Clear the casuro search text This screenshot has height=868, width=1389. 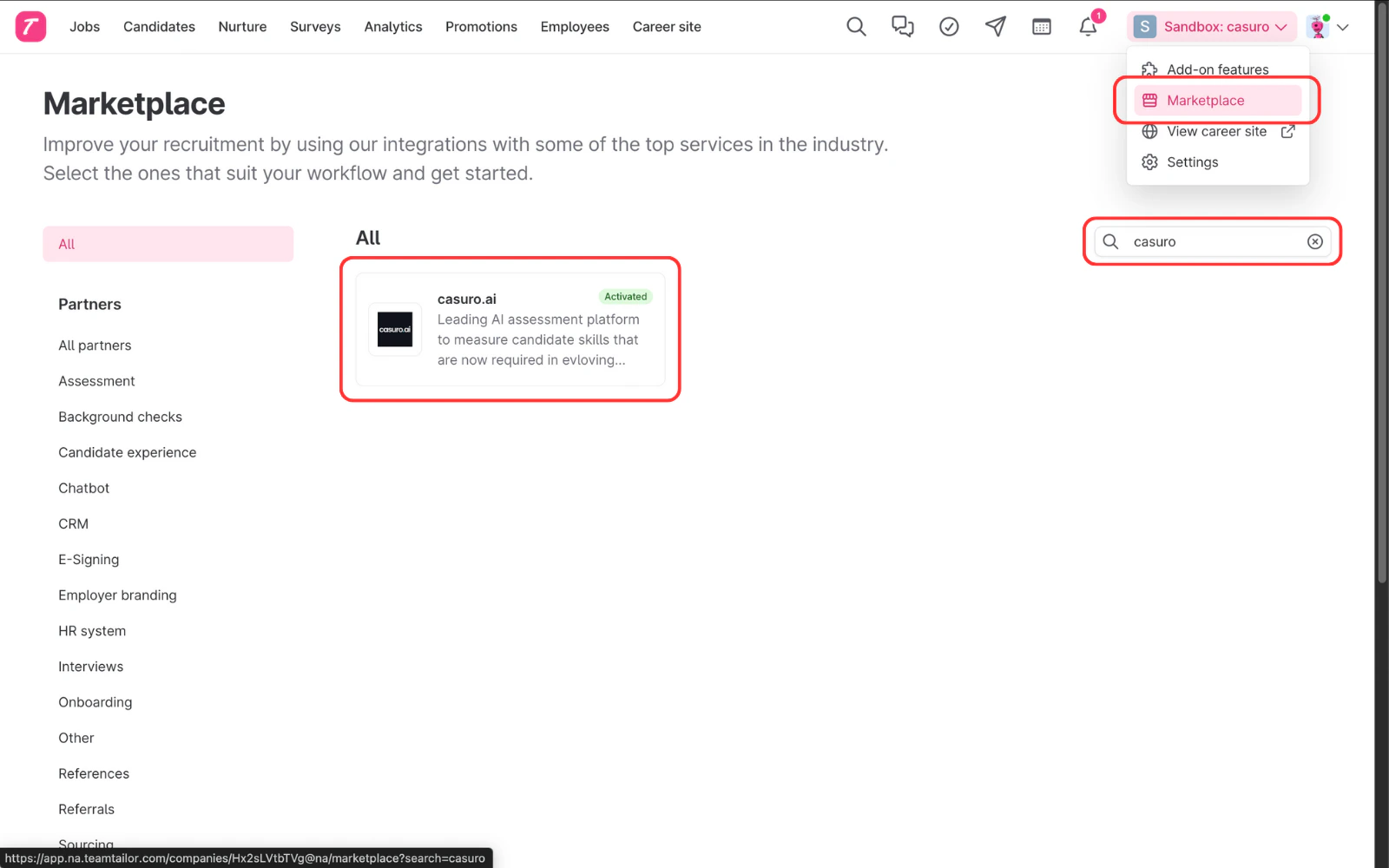1315,241
